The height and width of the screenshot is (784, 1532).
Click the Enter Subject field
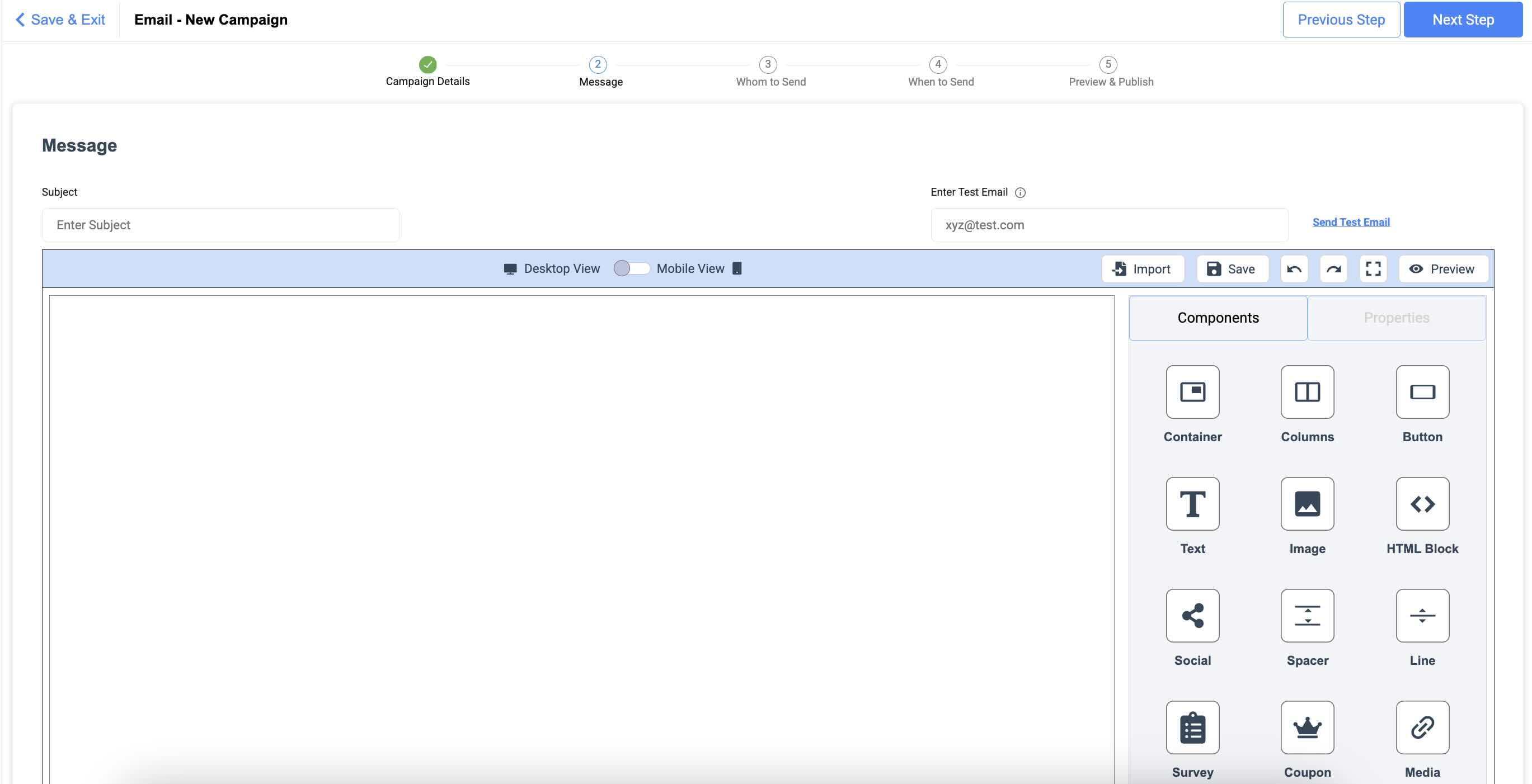[220, 225]
